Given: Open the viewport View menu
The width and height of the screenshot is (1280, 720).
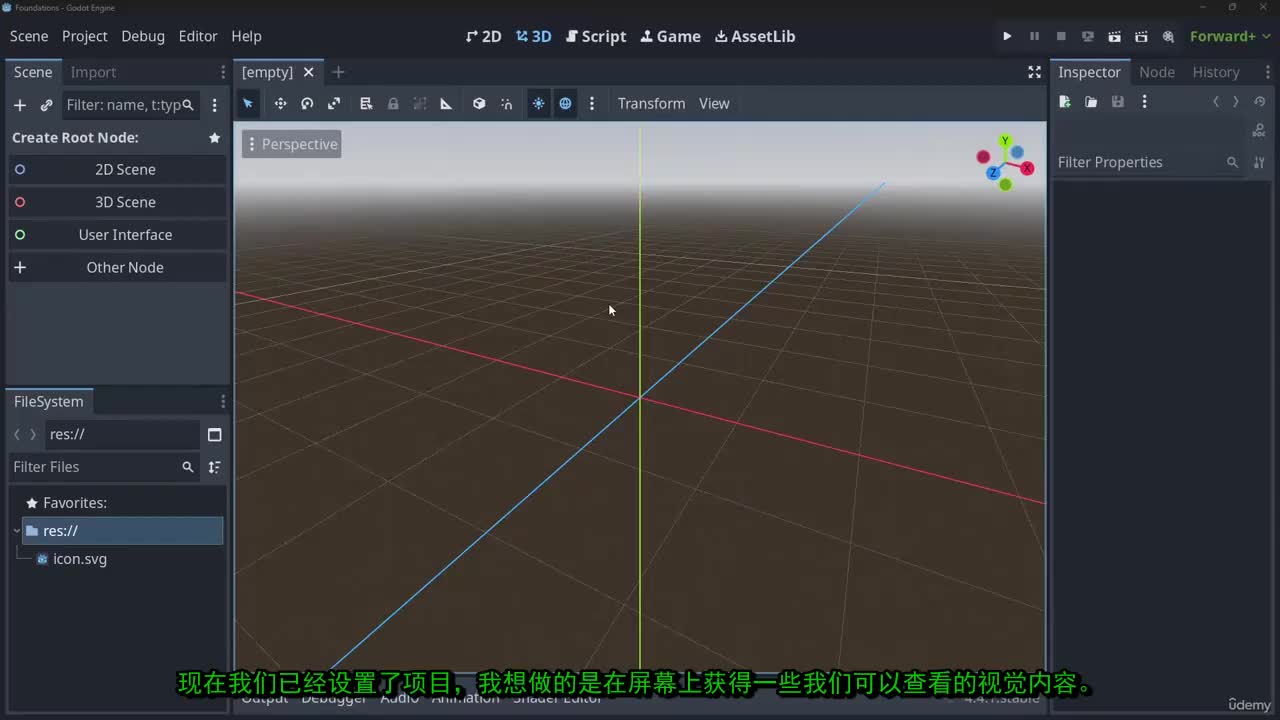Looking at the screenshot, I should pyautogui.click(x=714, y=103).
